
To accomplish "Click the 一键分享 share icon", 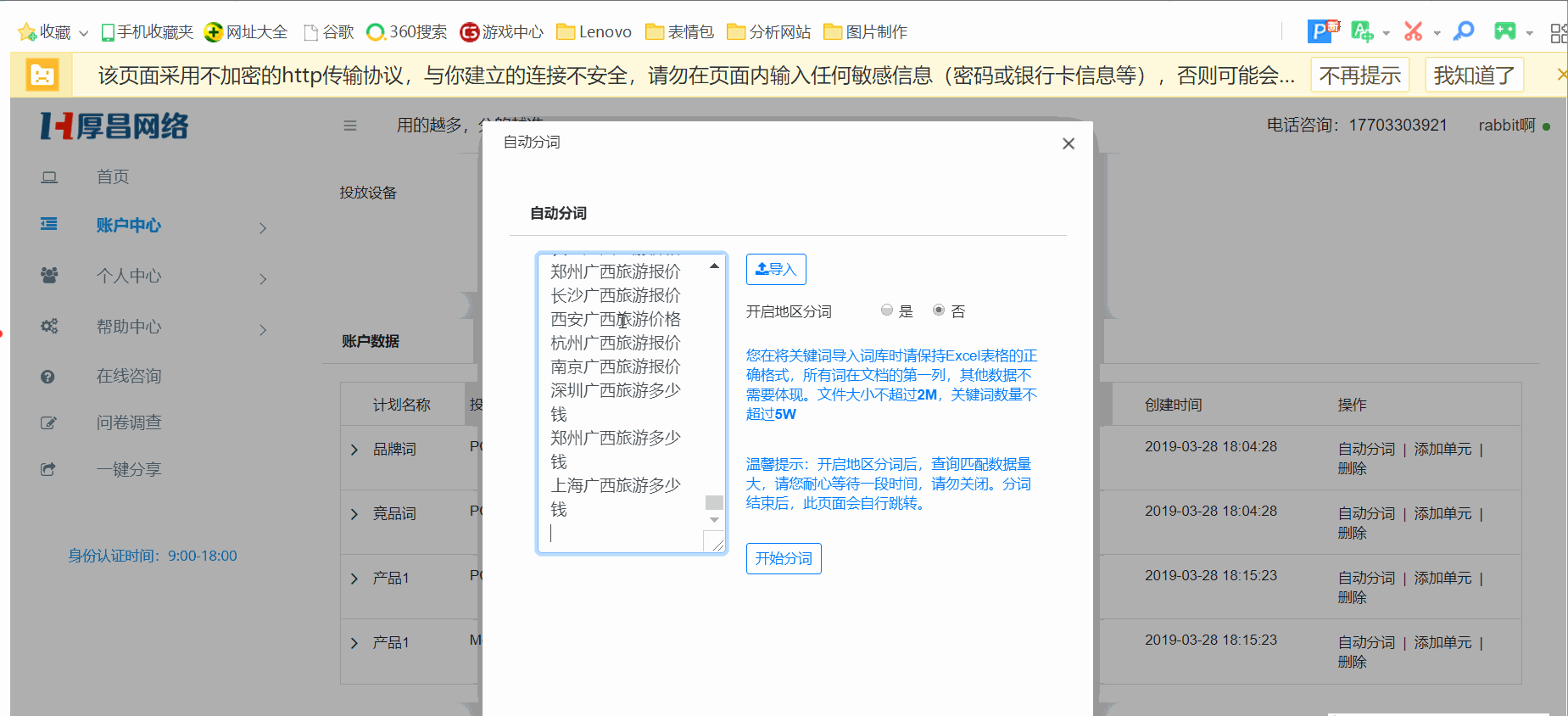I will (48, 469).
